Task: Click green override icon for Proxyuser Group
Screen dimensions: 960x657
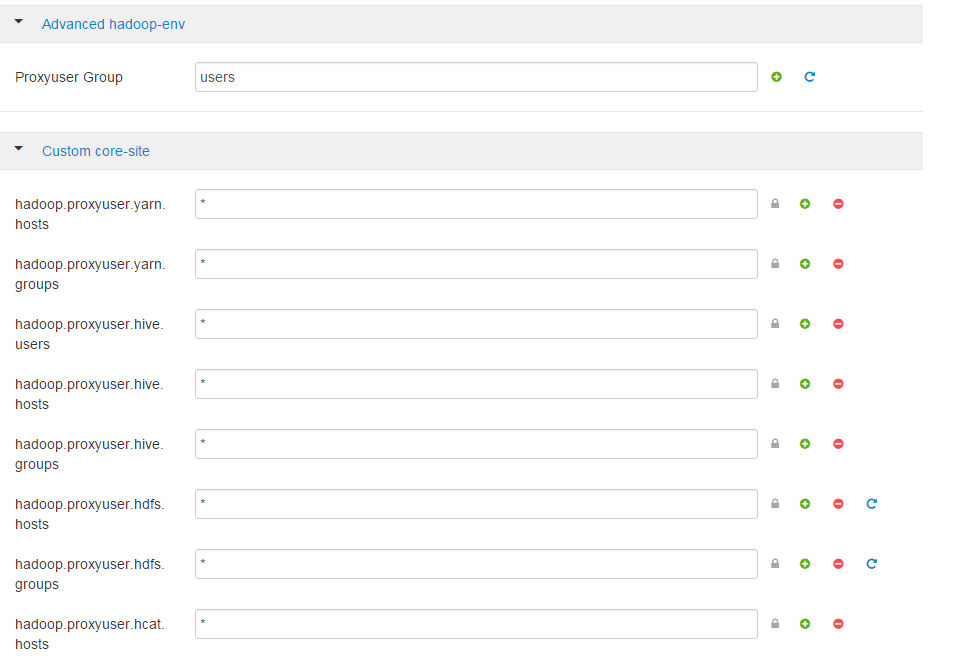Action: (776, 77)
